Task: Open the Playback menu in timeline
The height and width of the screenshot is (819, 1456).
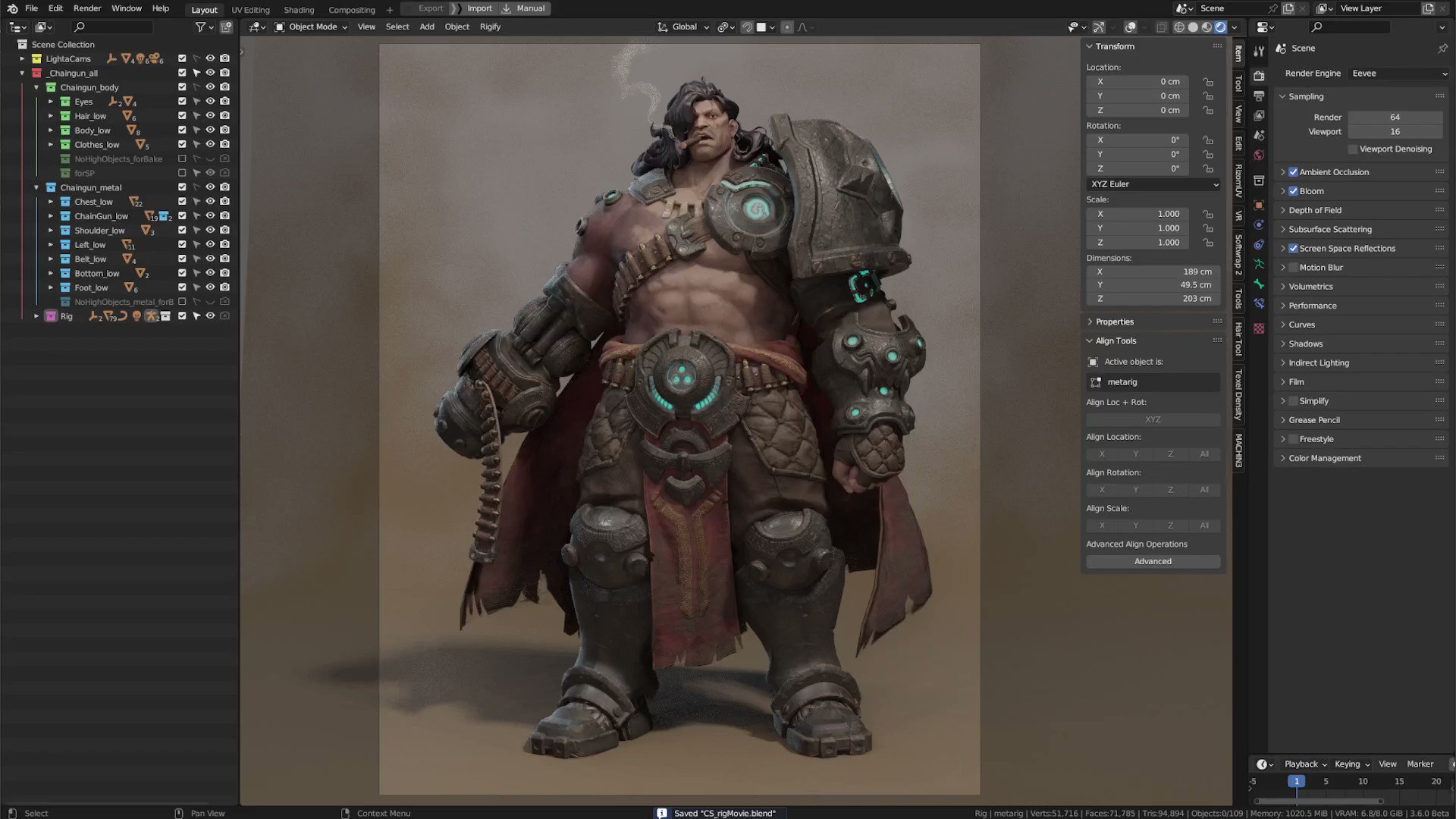Action: (x=1305, y=764)
